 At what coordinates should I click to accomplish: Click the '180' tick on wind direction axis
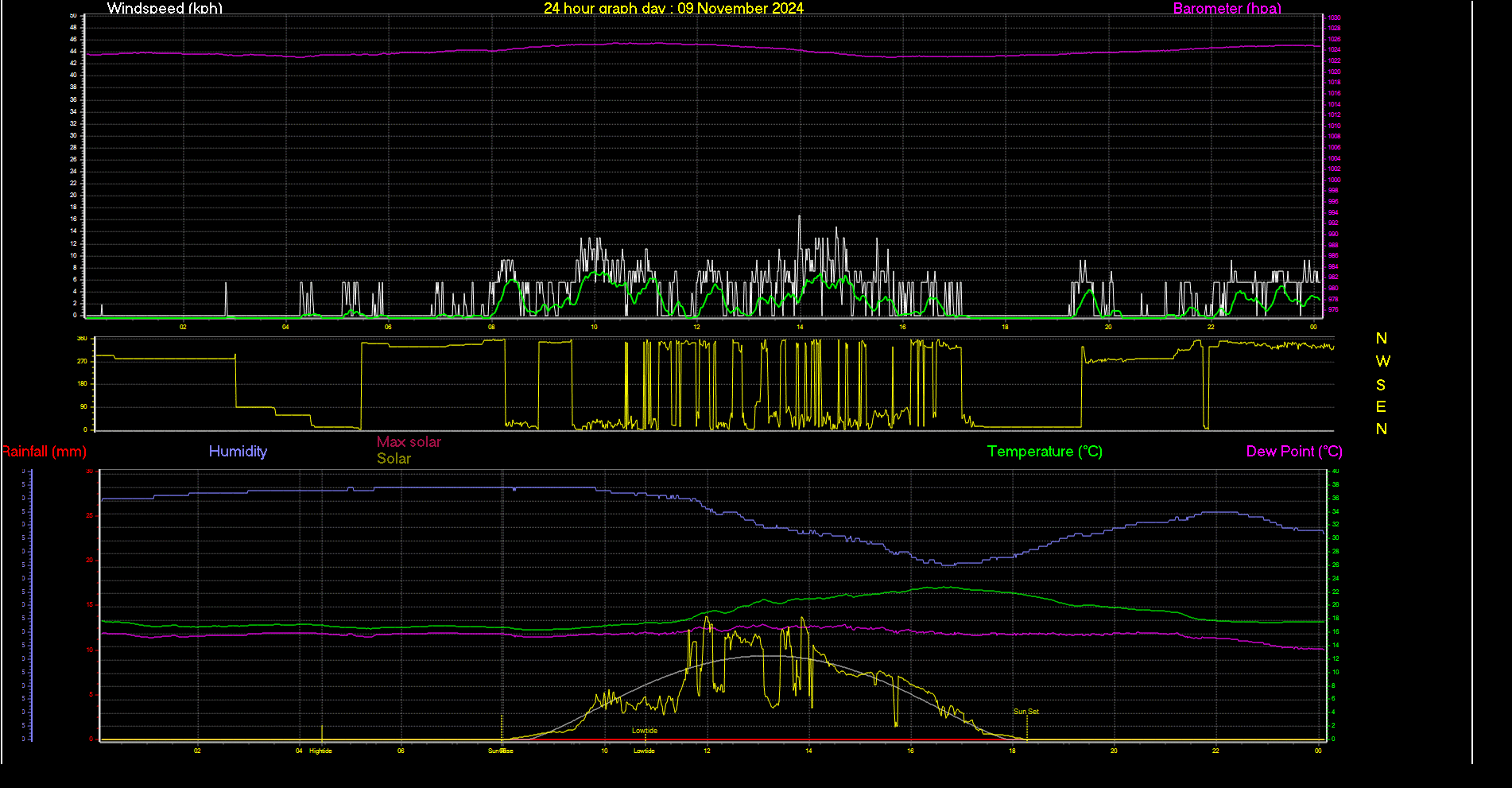click(82, 384)
